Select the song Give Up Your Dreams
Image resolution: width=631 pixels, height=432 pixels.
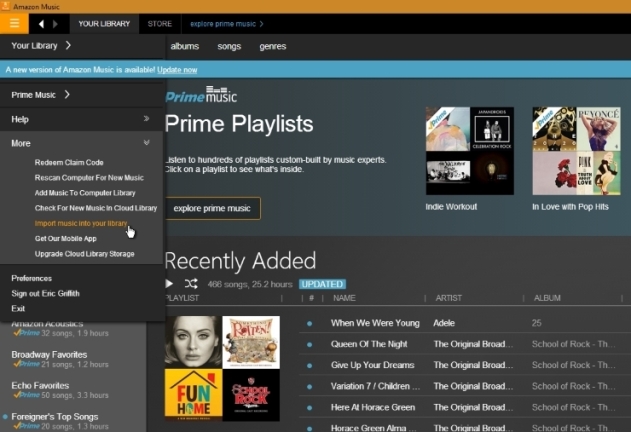pyautogui.click(x=373, y=365)
